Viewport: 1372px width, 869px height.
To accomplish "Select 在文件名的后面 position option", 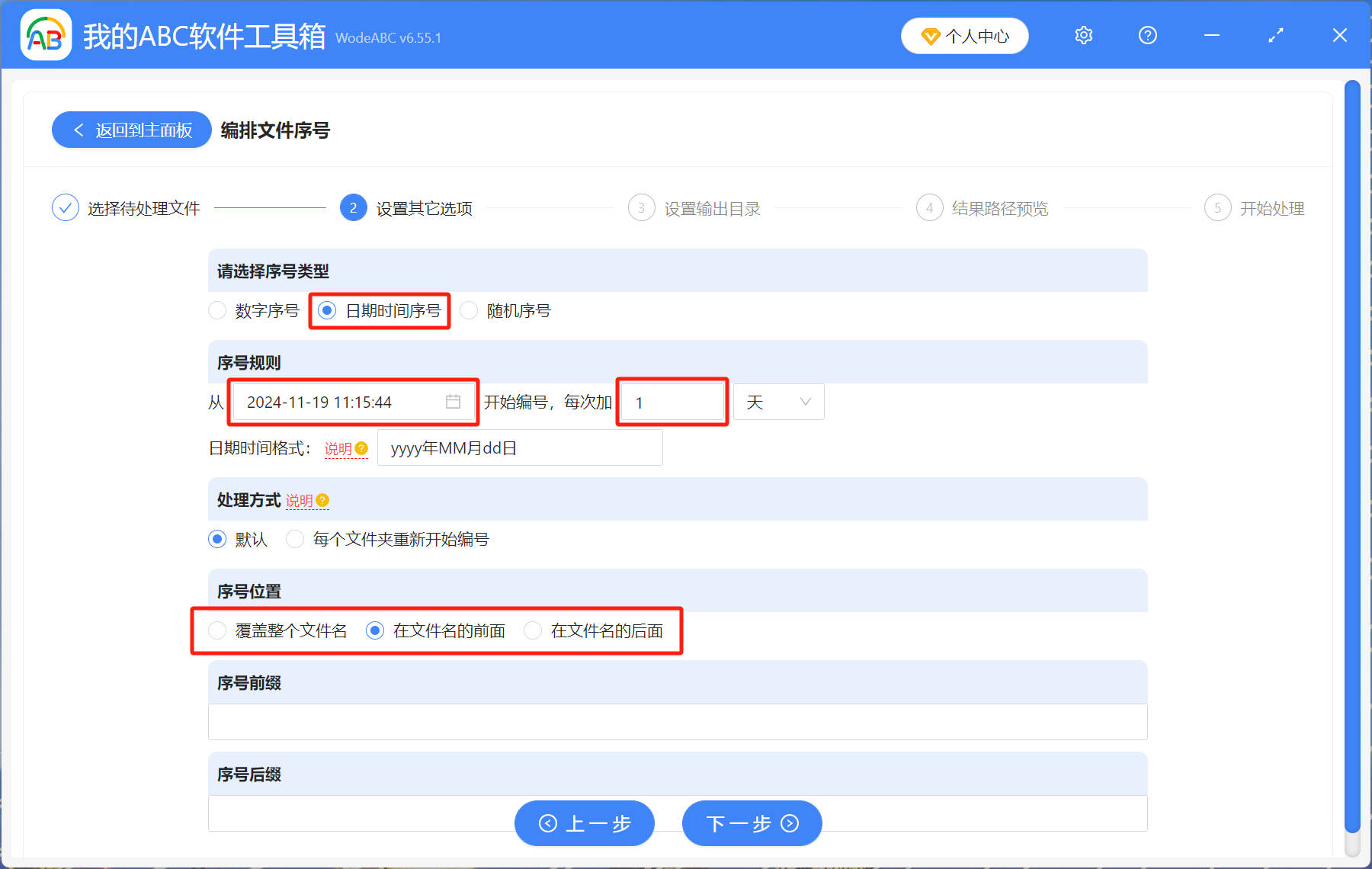I will coord(534,630).
